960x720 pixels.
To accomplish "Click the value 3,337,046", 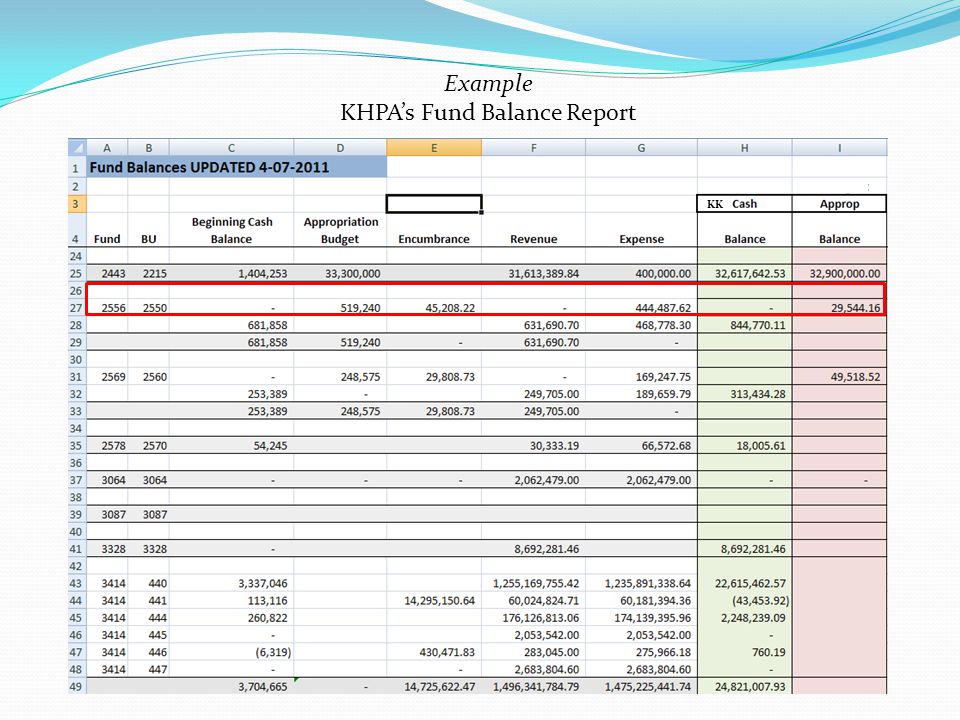I will click(262, 583).
